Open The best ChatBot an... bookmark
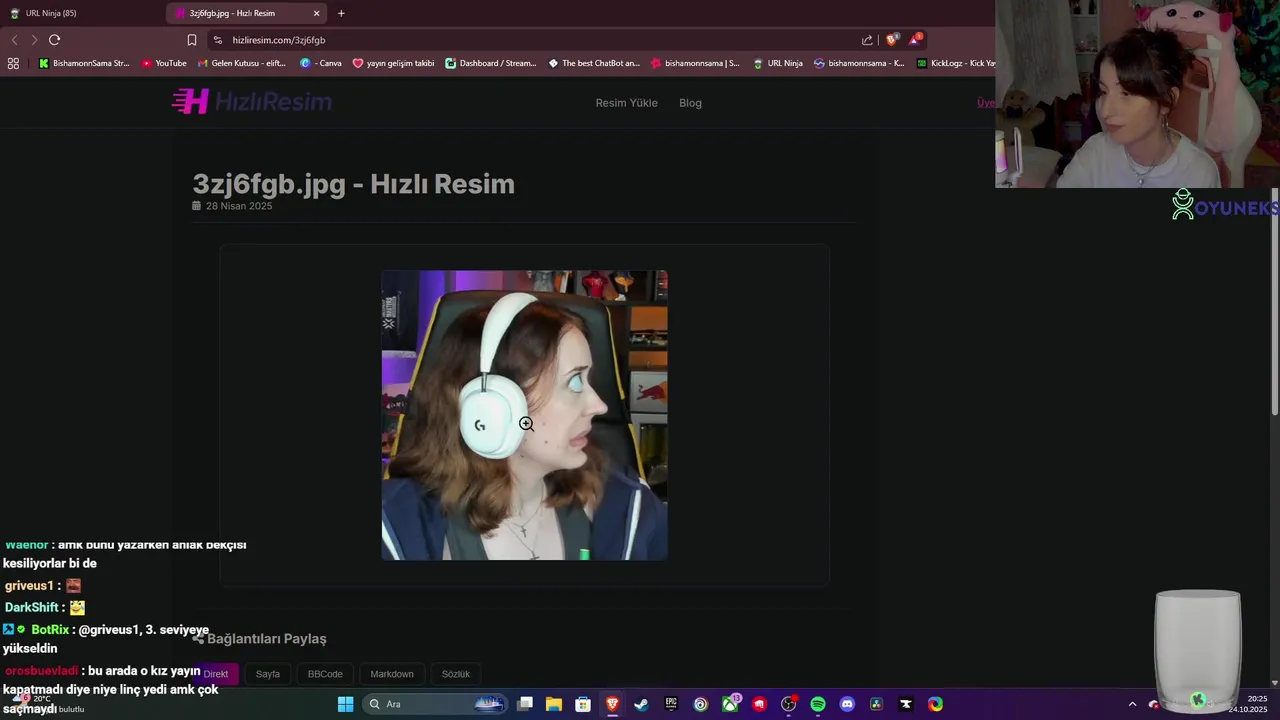This screenshot has height=720, width=1280. 594,63
